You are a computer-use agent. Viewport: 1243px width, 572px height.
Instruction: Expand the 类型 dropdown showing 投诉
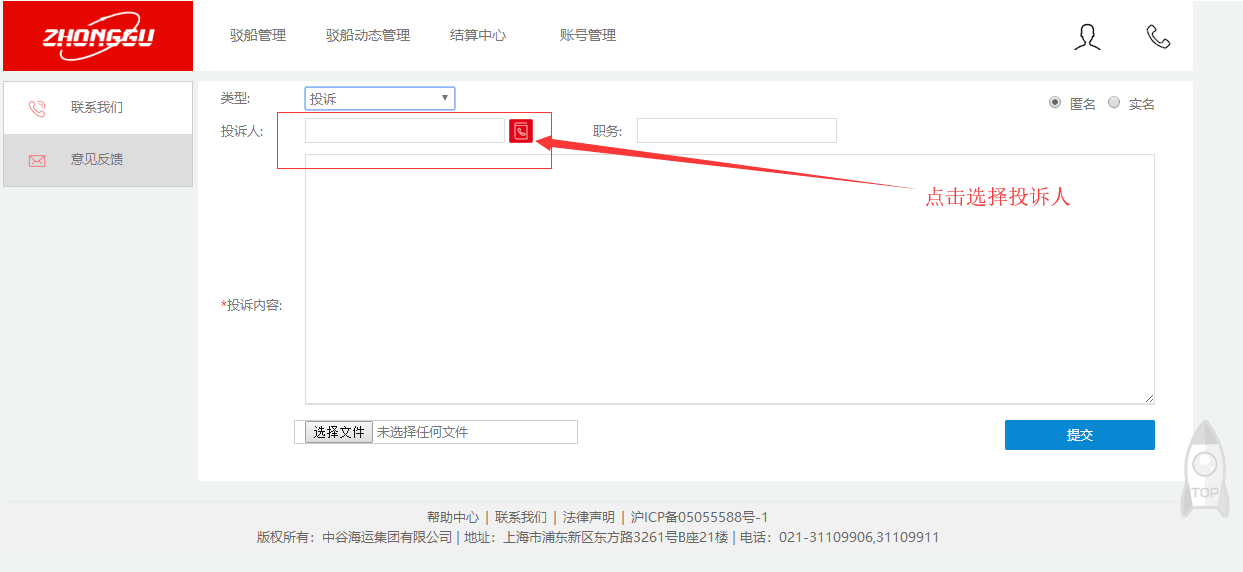click(380, 98)
